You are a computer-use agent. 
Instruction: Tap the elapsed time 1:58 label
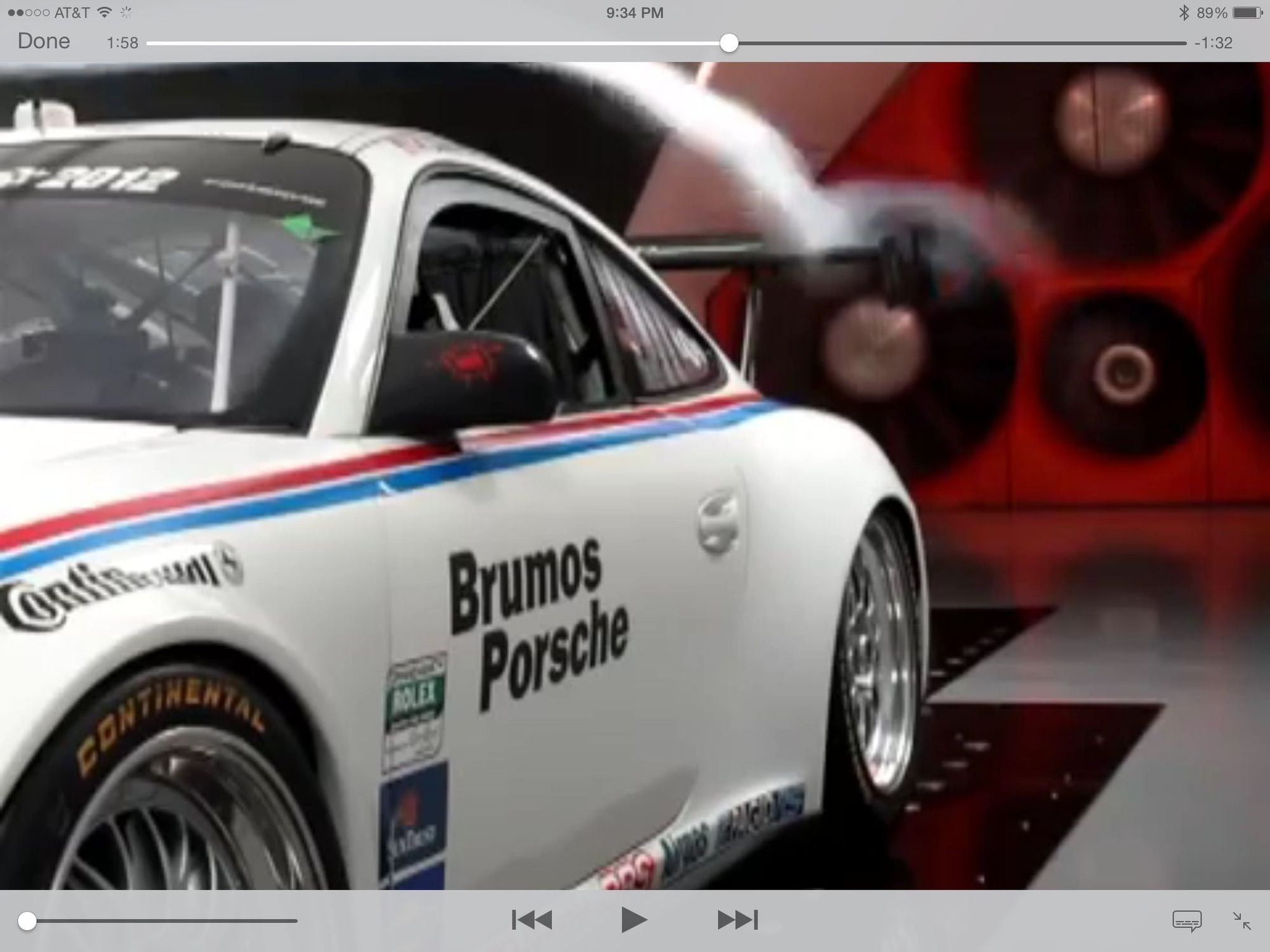(x=122, y=43)
